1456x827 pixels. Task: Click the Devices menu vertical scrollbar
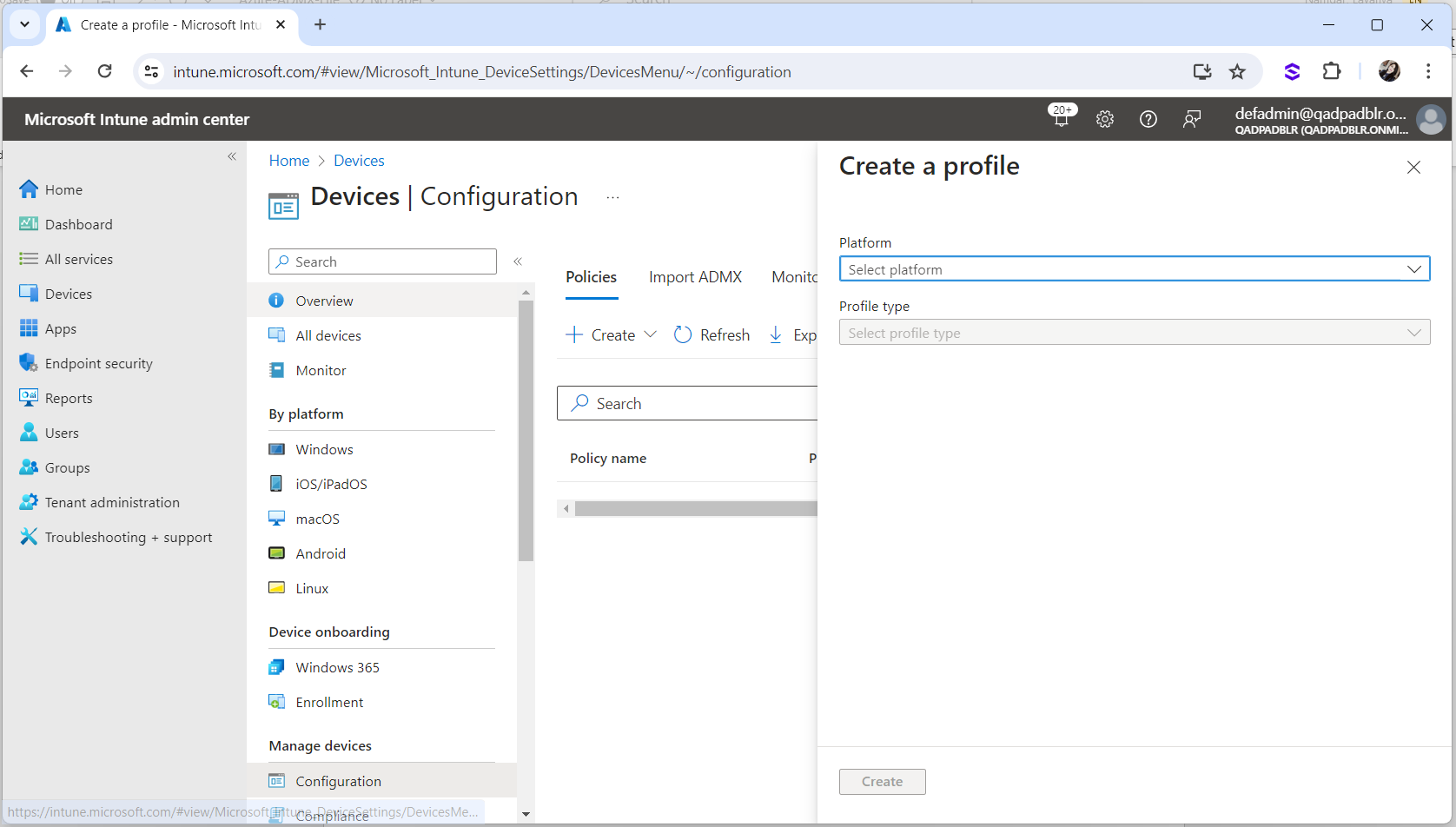tap(526, 431)
